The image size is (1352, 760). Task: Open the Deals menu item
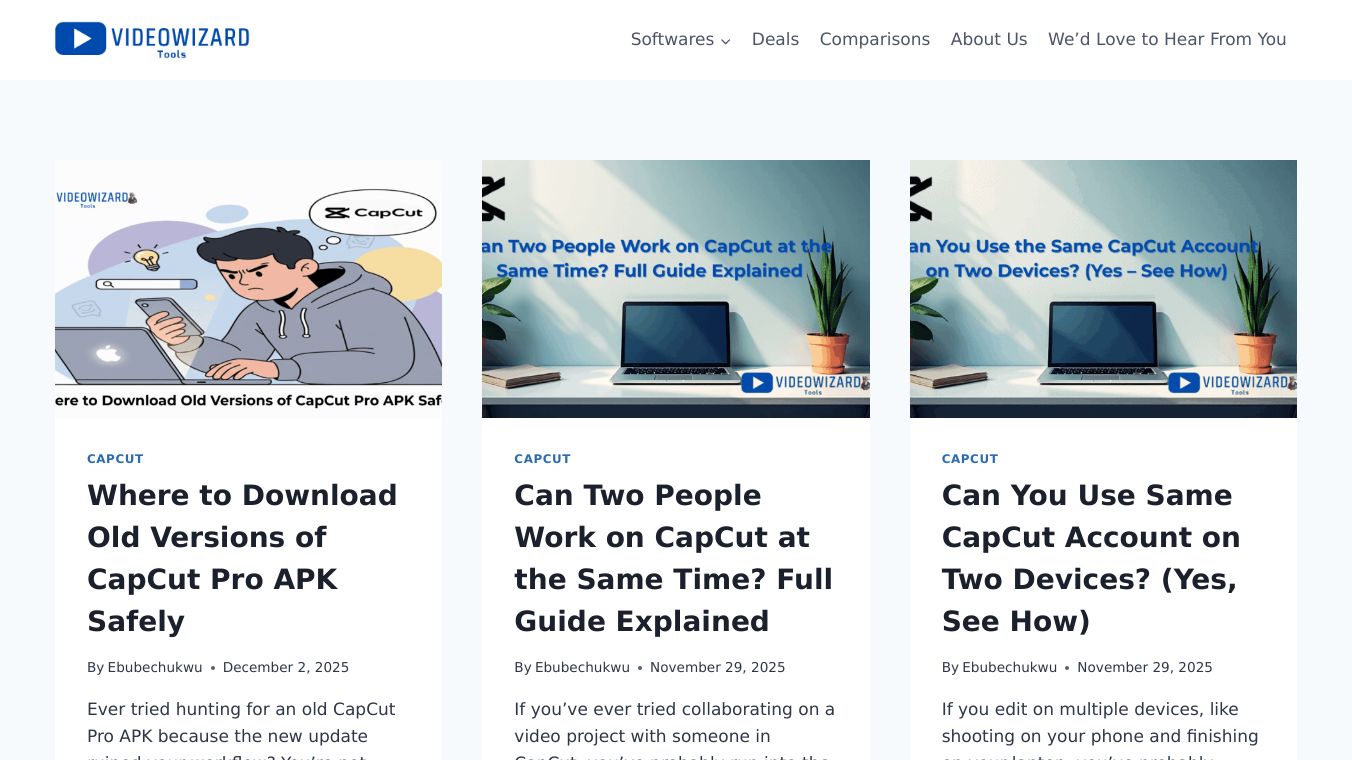pyautogui.click(x=775, y=39)
